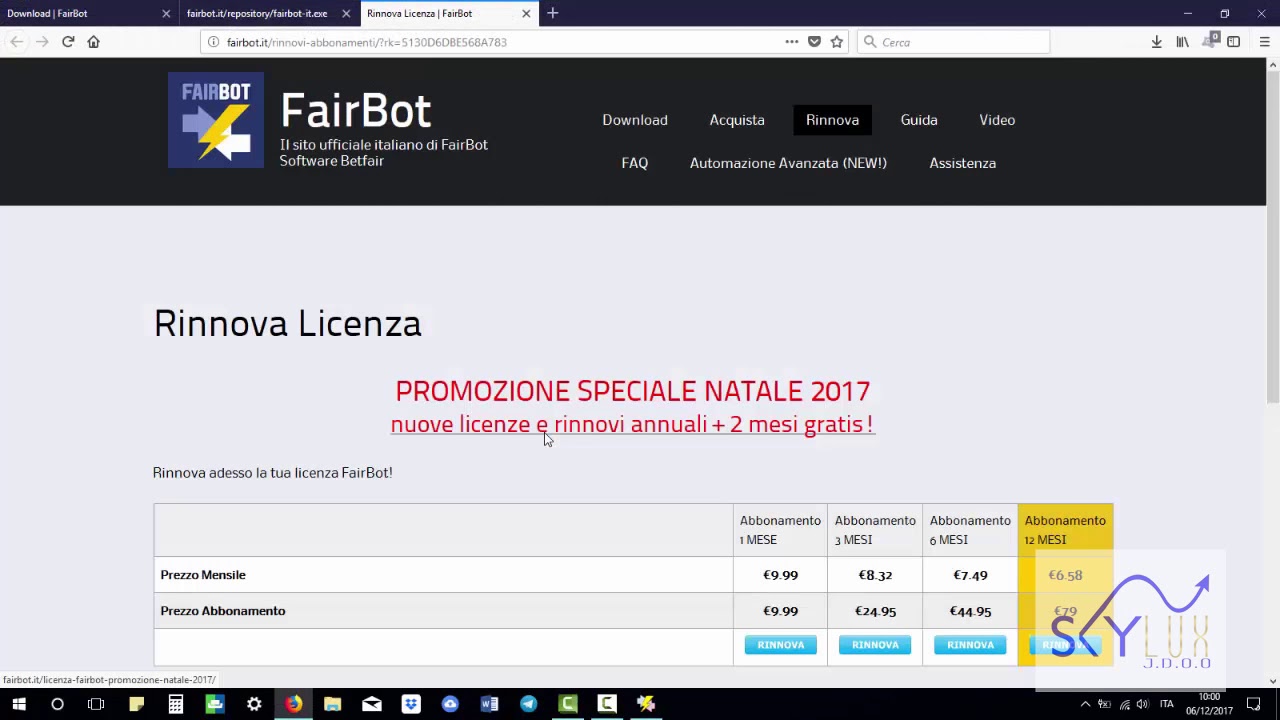Open the FAQ menu item
Screen dimensions: 1280x720
634,163
